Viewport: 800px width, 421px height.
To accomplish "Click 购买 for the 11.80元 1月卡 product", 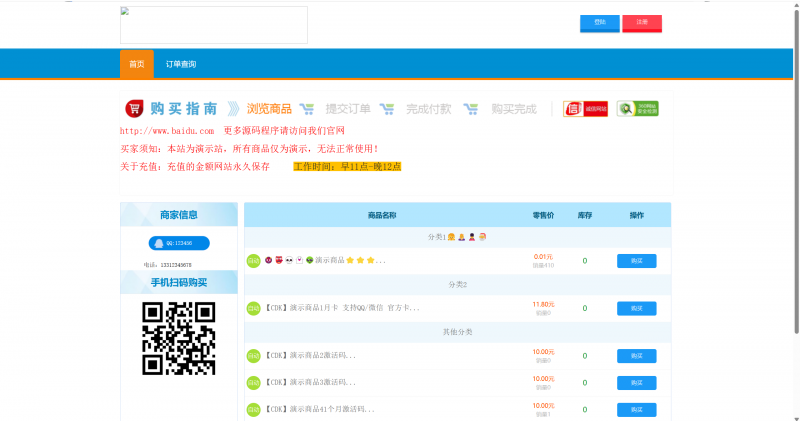I will [x=636, y=308].
